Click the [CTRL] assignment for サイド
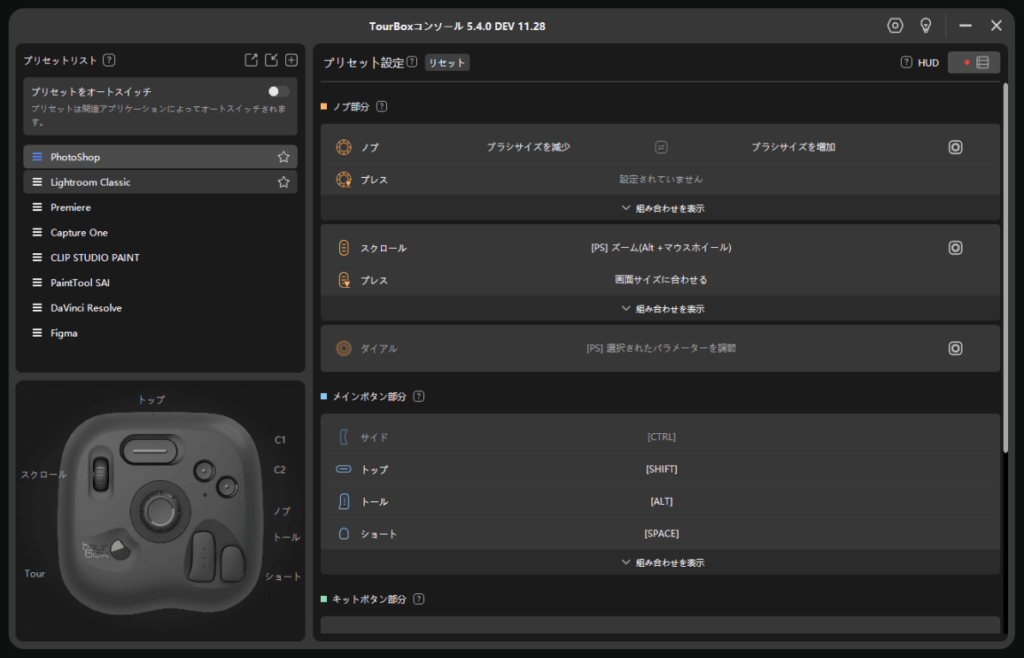The height and width of the screenshot is (658, 1024). coord(661,437)
